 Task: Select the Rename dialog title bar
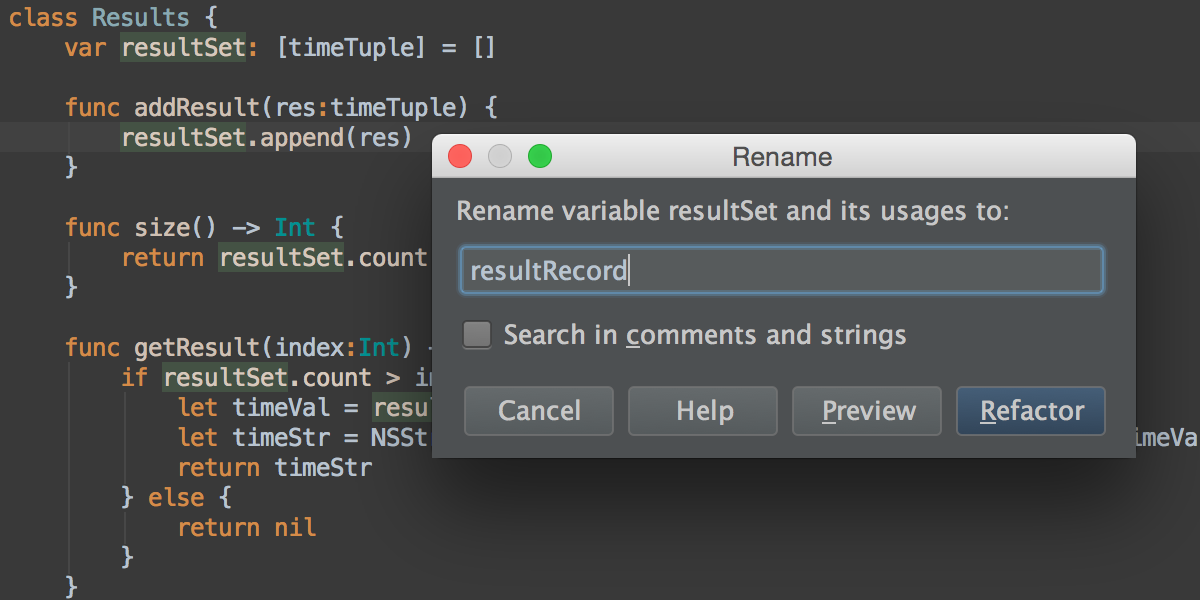[x=781, y=156]
